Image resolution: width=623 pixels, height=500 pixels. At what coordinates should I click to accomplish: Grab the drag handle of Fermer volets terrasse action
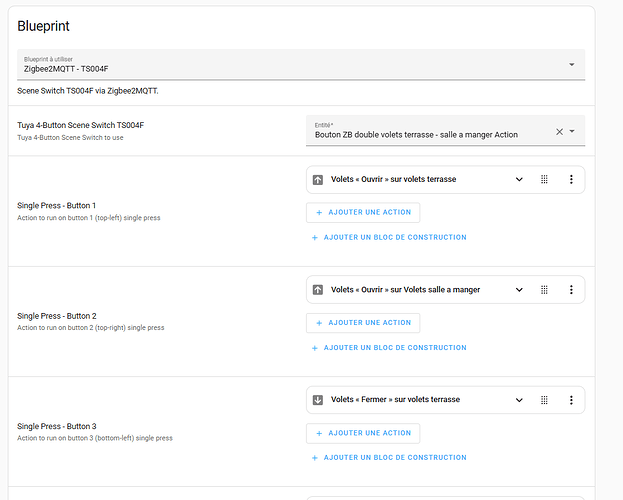545,400
